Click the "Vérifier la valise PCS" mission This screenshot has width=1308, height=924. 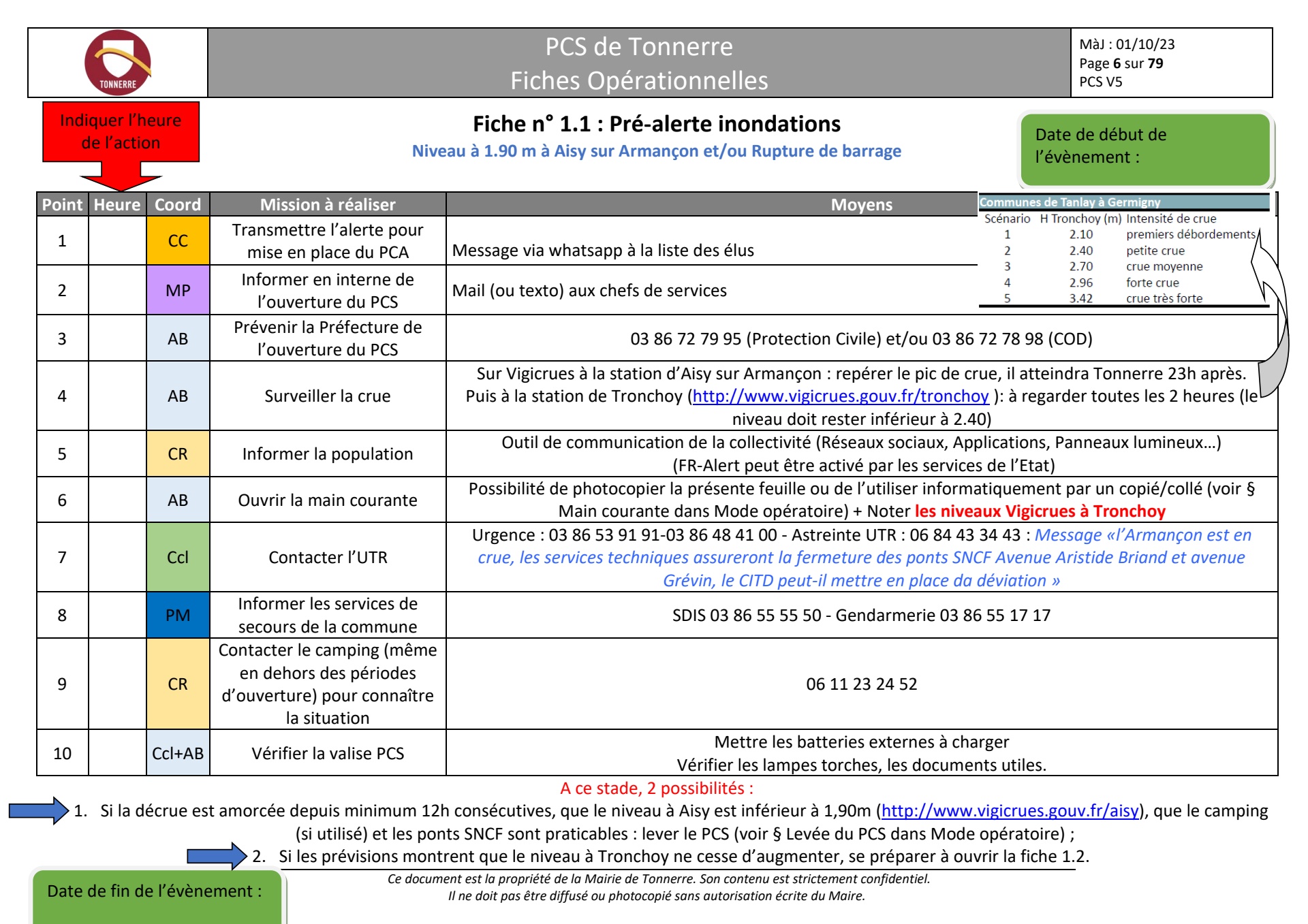pyautogui.click(x=328, y=754)
